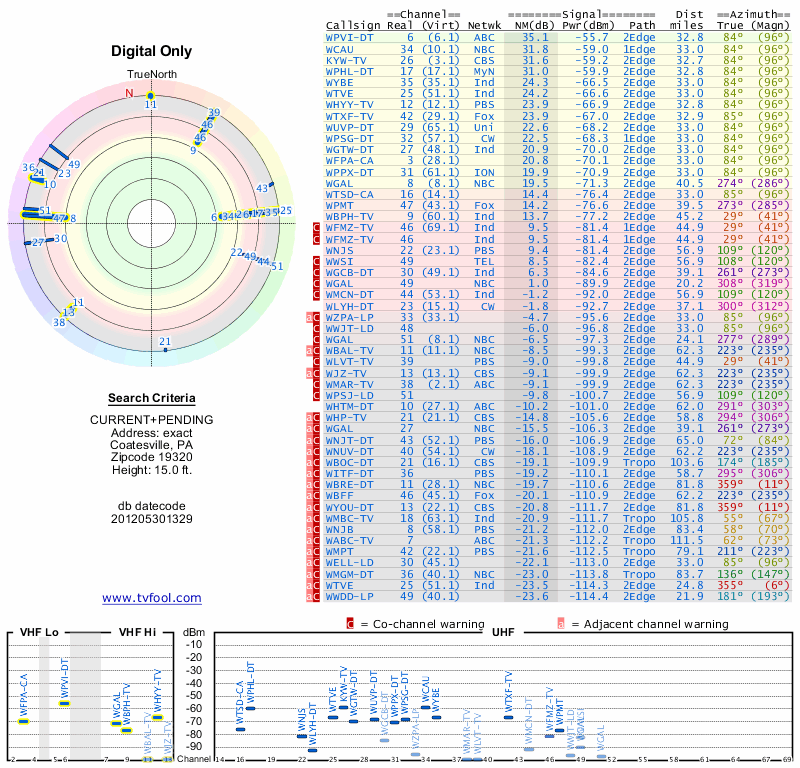Click WPVI-DT signal bar in VHF chart

pyautogui.click(x=64, y=704)
